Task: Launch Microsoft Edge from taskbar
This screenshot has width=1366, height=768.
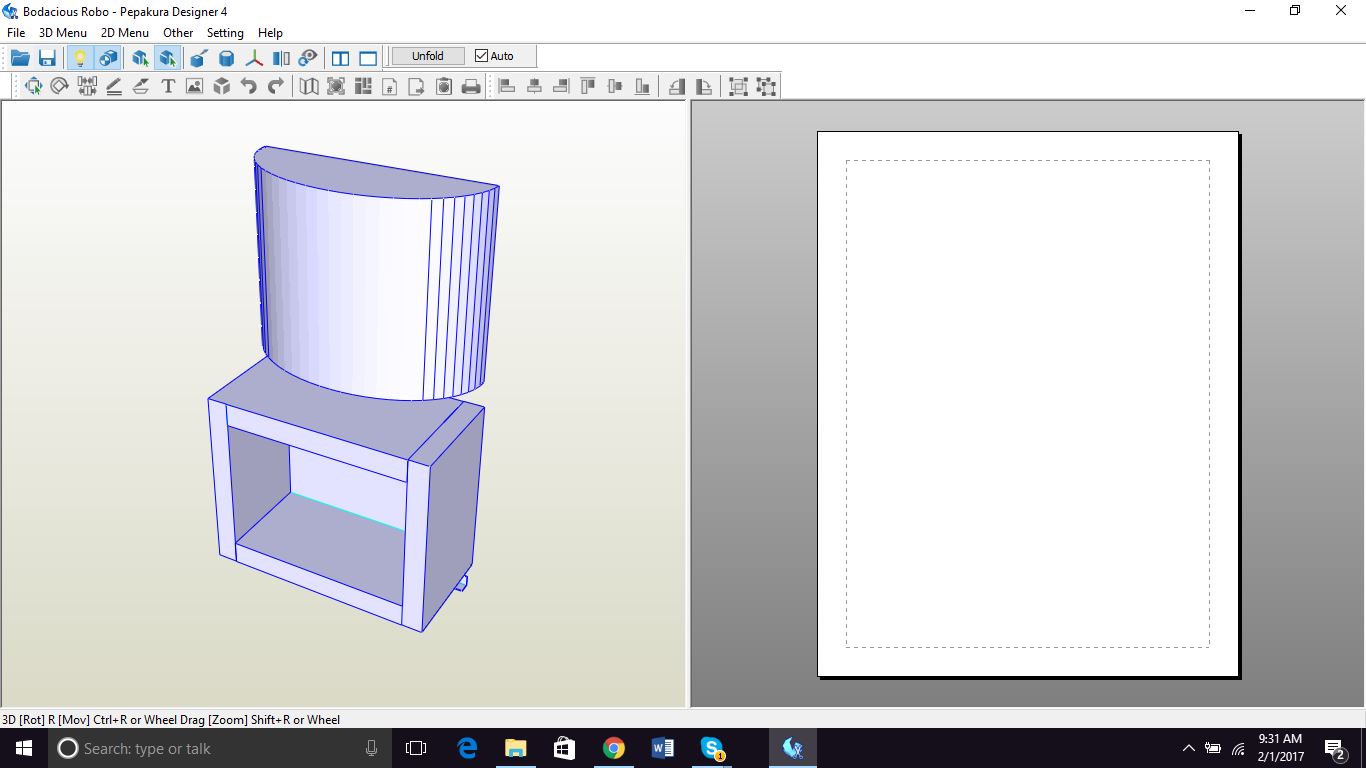Action: tap(467, 748)
